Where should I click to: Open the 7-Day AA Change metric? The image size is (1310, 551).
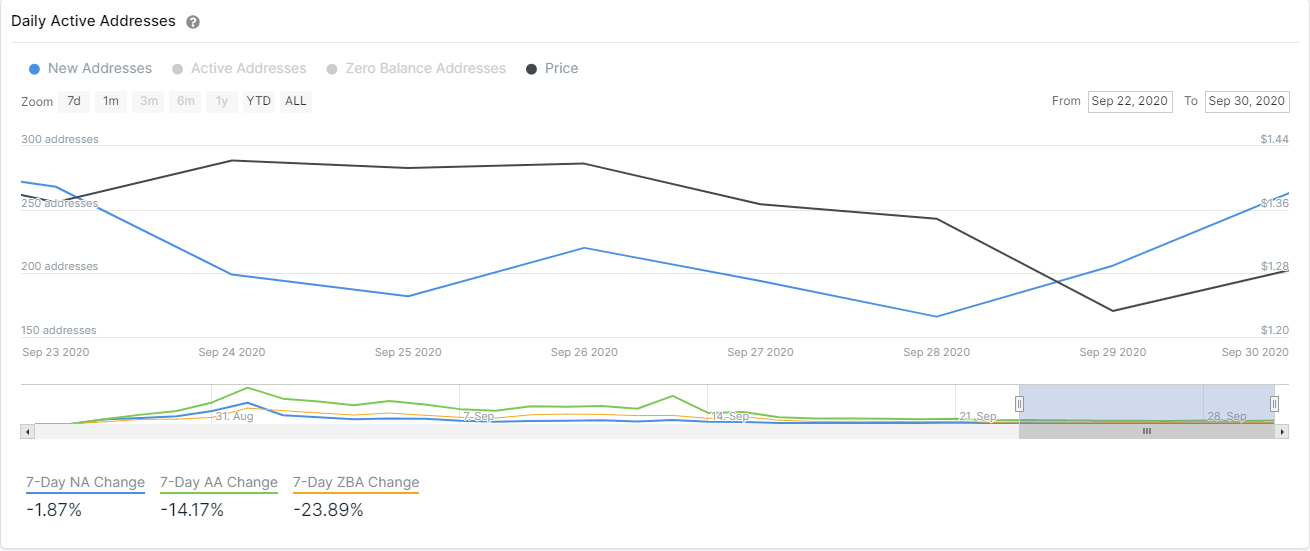pos(218,483)
